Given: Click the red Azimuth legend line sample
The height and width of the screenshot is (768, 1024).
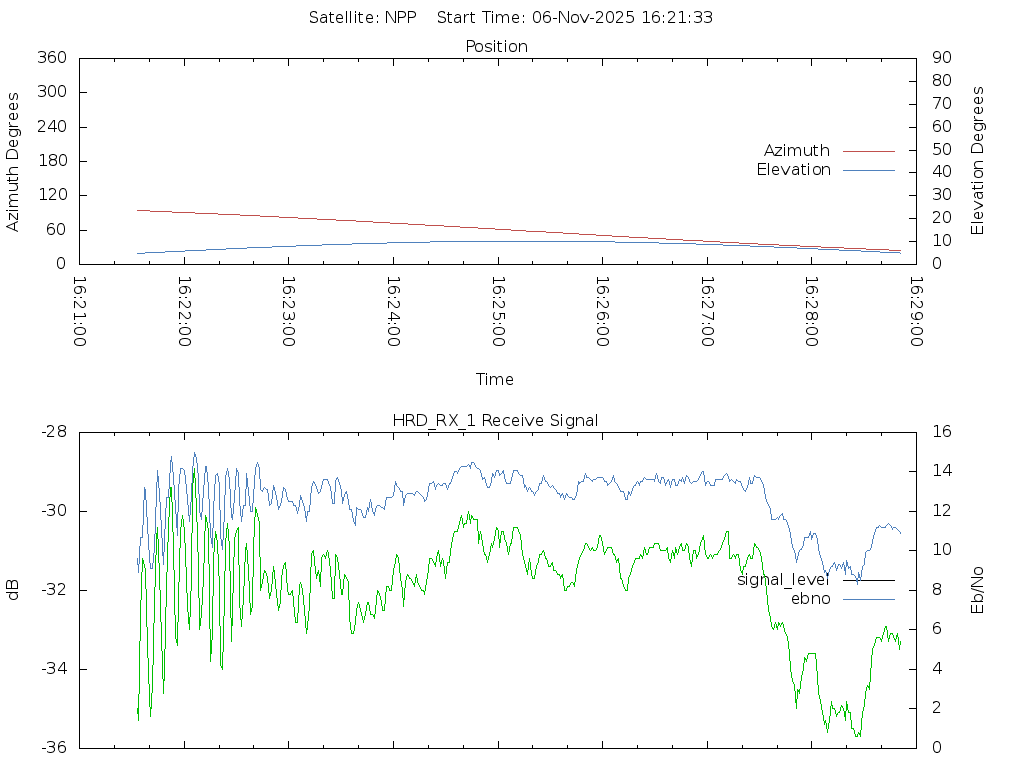Looking at the screenshot, I should 868,151.
